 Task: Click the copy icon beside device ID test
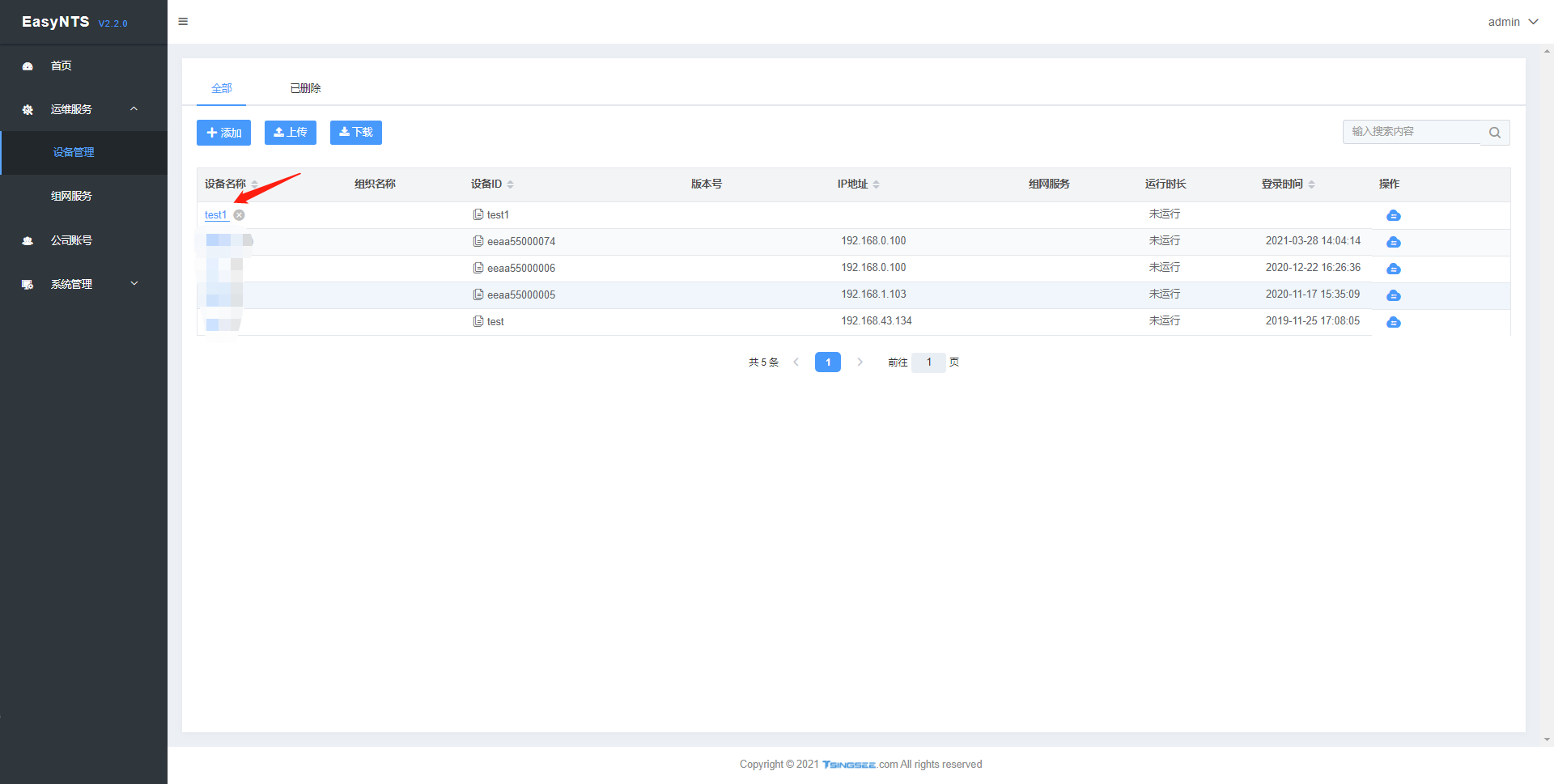click(478, 321)
